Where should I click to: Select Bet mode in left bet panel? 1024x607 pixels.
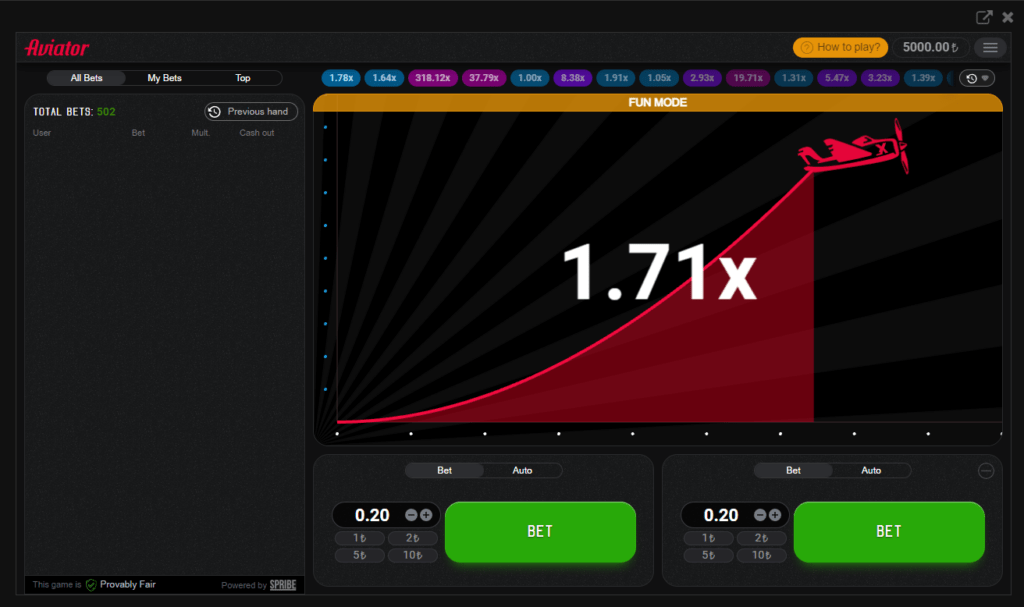444,470
